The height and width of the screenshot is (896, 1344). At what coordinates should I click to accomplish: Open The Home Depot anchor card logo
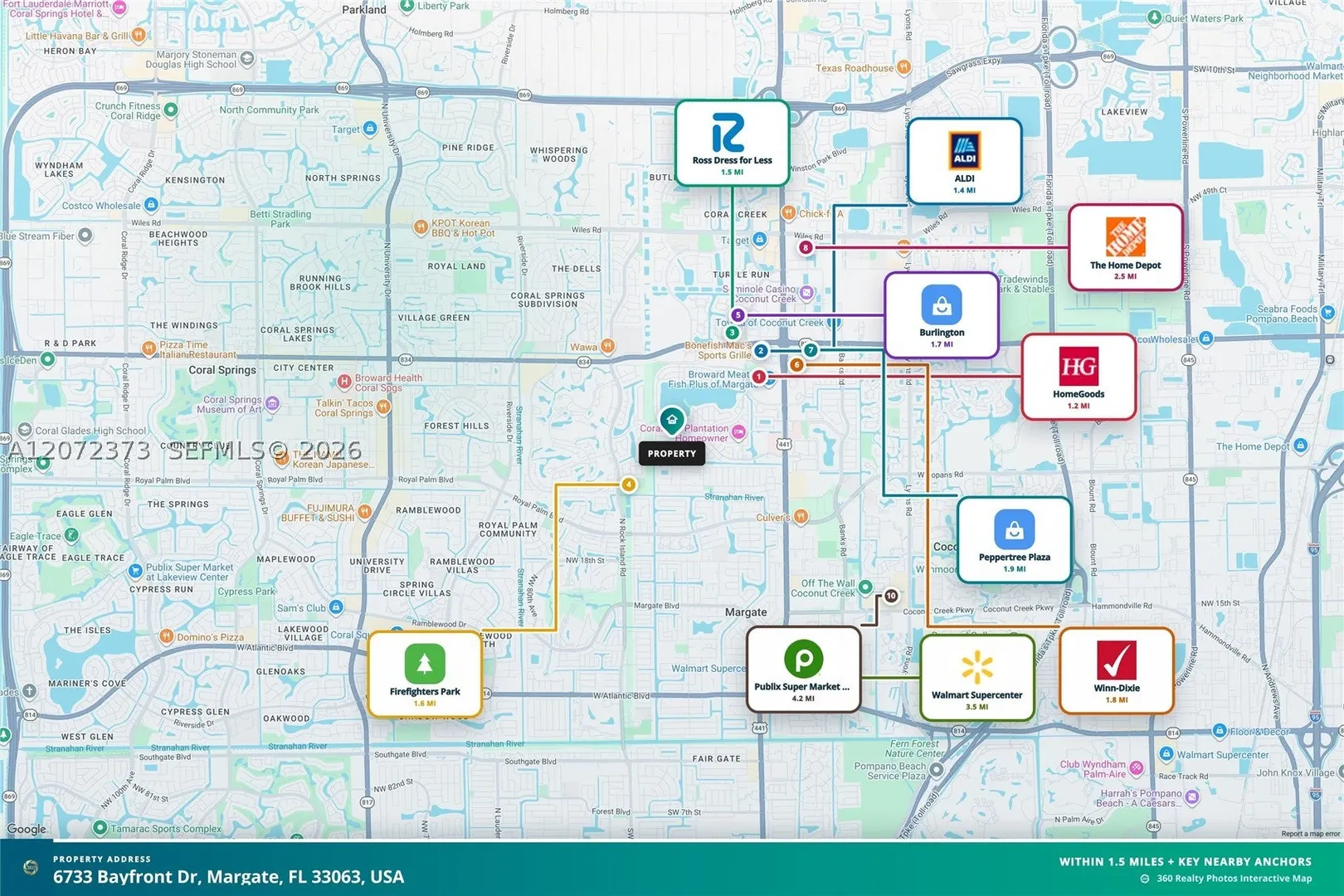pyautogui.click(x=1126, y=237)
